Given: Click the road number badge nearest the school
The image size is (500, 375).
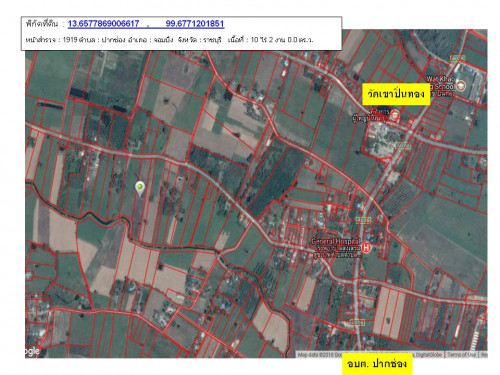Looking at the screenshot, I should [457, 59].
